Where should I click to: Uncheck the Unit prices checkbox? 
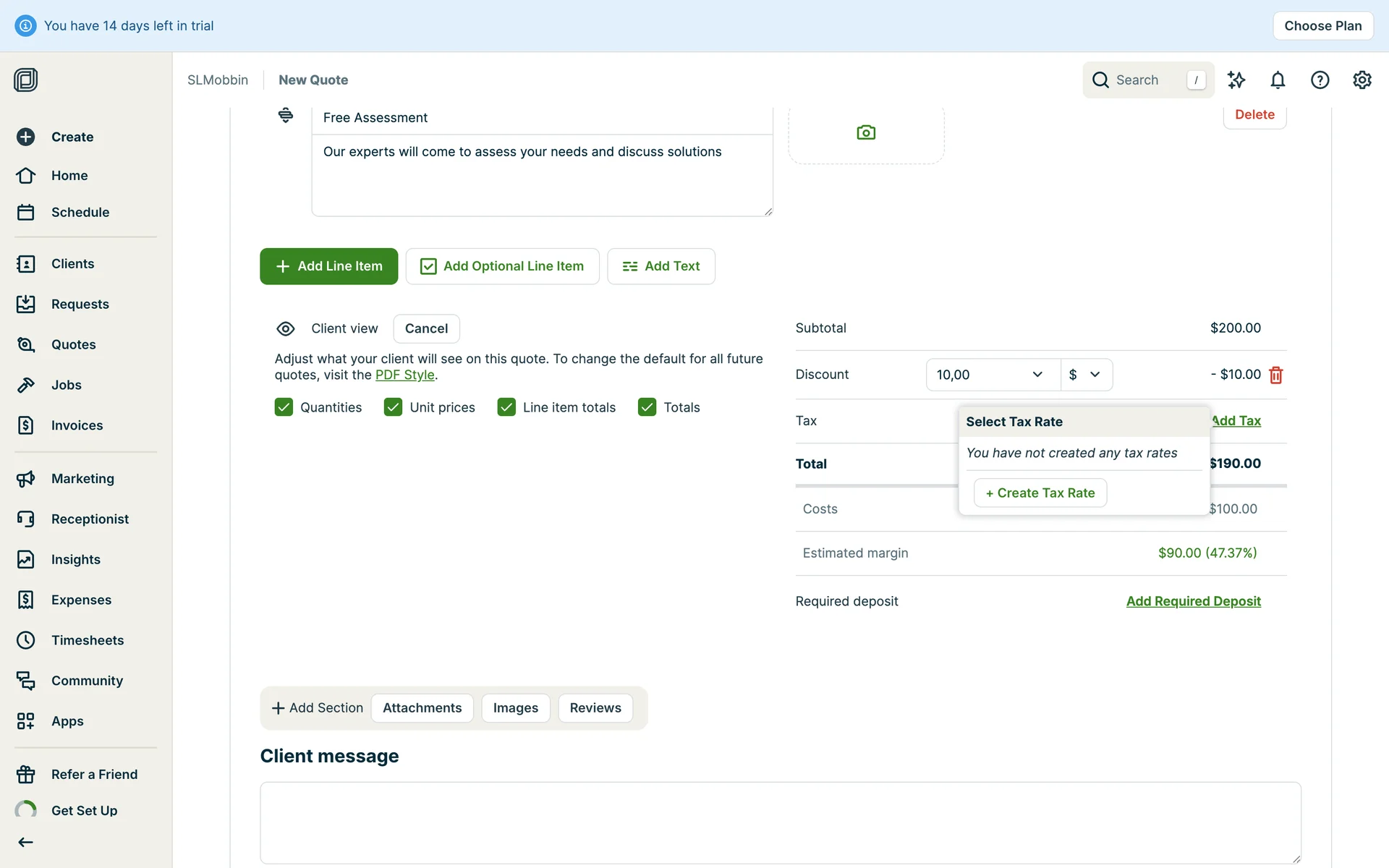click(x=393, y=407)
